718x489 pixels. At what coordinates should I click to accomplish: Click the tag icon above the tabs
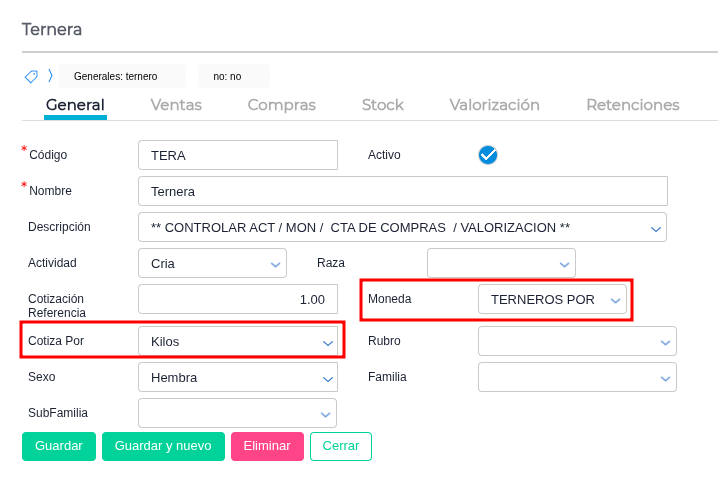31,76
